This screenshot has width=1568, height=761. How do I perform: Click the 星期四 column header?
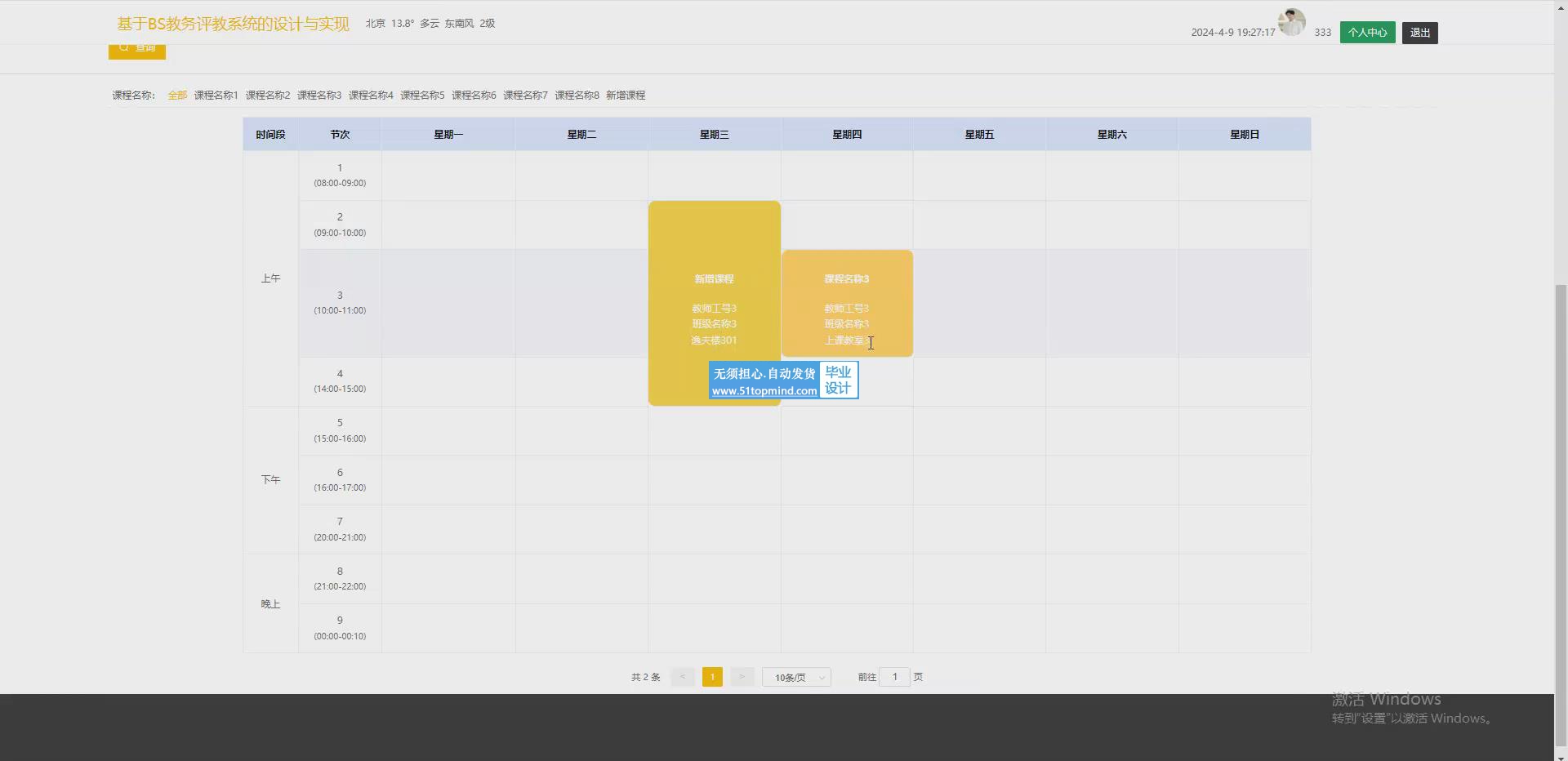point(847,135)
